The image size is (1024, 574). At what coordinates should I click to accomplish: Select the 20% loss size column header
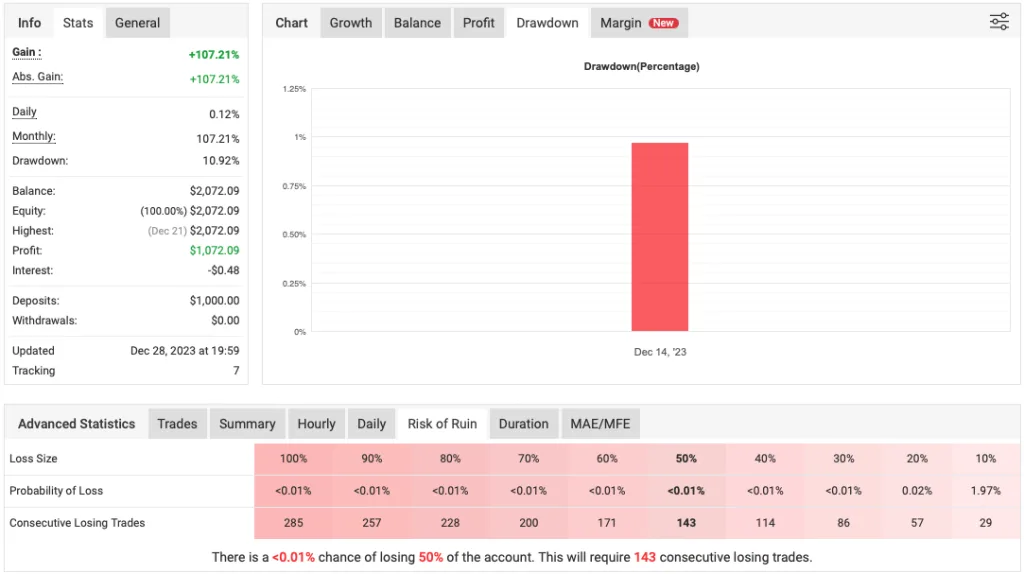pyautogui.click(x=917, y=458)
